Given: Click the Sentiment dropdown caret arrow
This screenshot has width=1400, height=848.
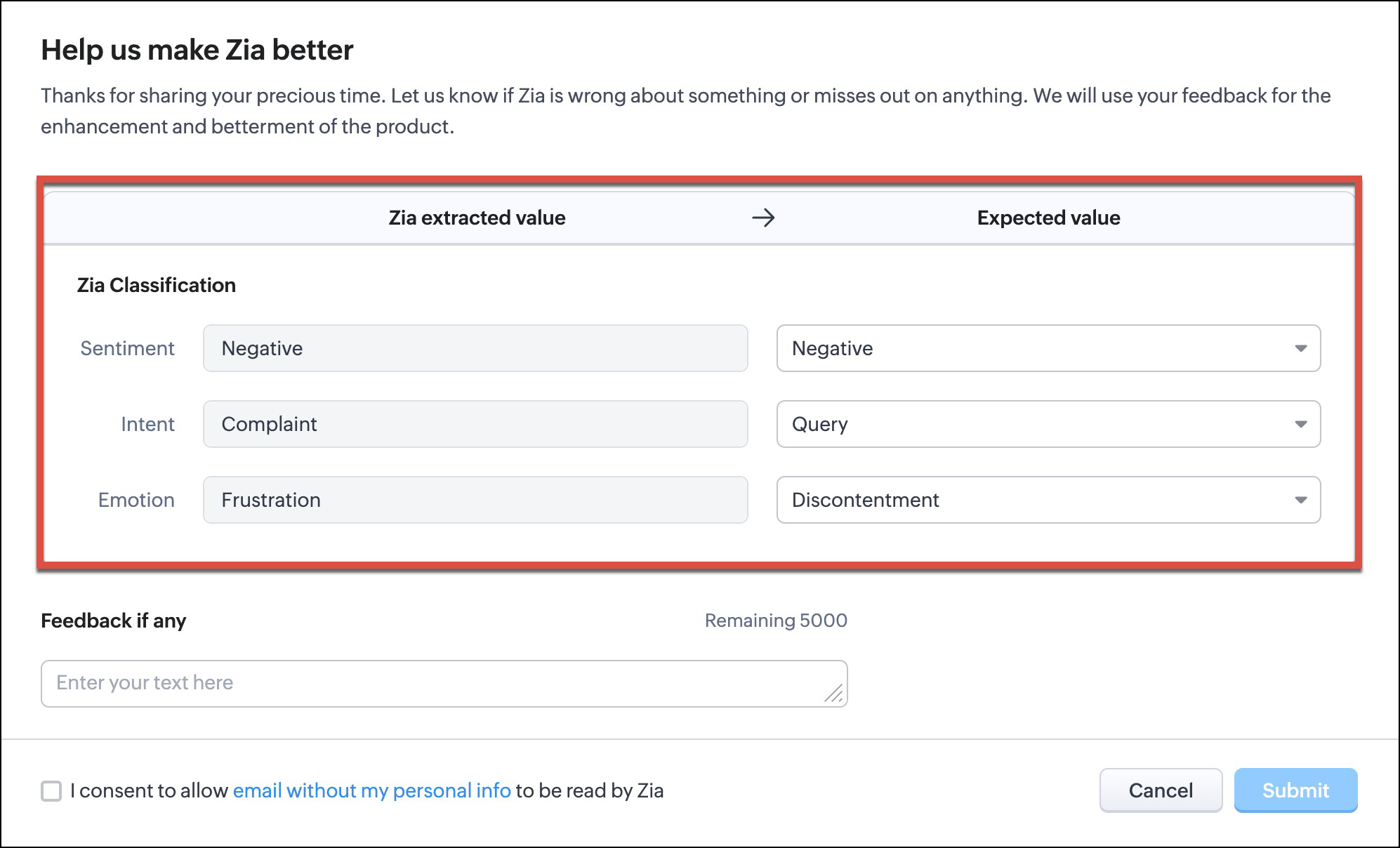Looking at the screenshot, I should pyautogui.click(x=1300, y=348).
